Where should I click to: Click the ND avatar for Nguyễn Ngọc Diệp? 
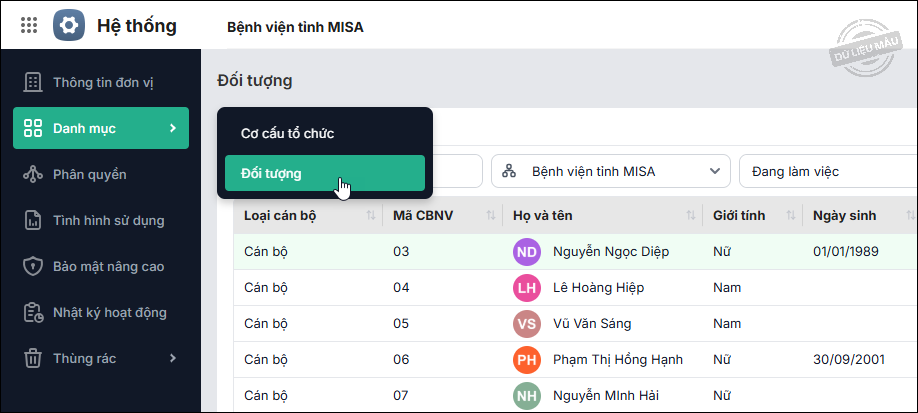527,251
